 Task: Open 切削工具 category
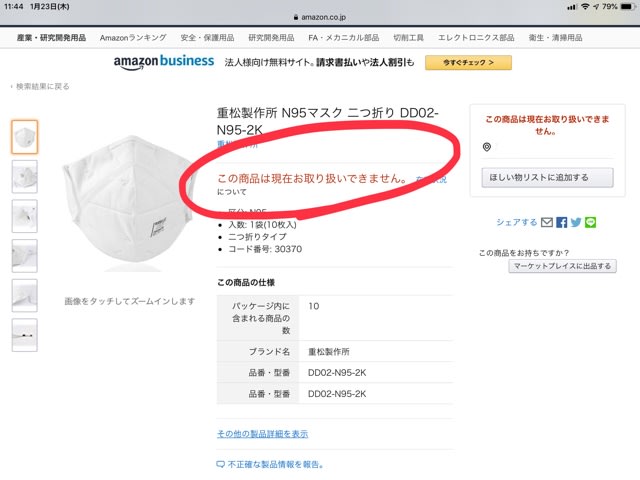click(408, 38)
